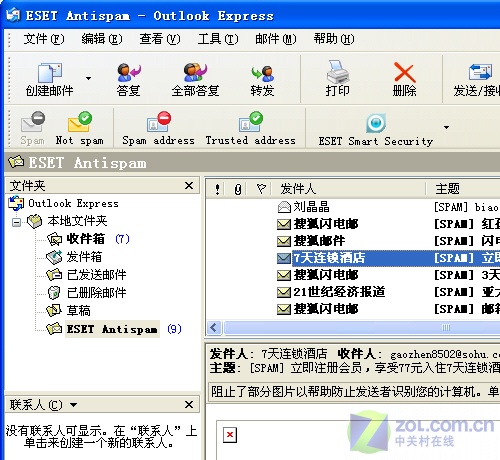Click the opened-envelope icon beside 刘晶晶

point(284,207)
